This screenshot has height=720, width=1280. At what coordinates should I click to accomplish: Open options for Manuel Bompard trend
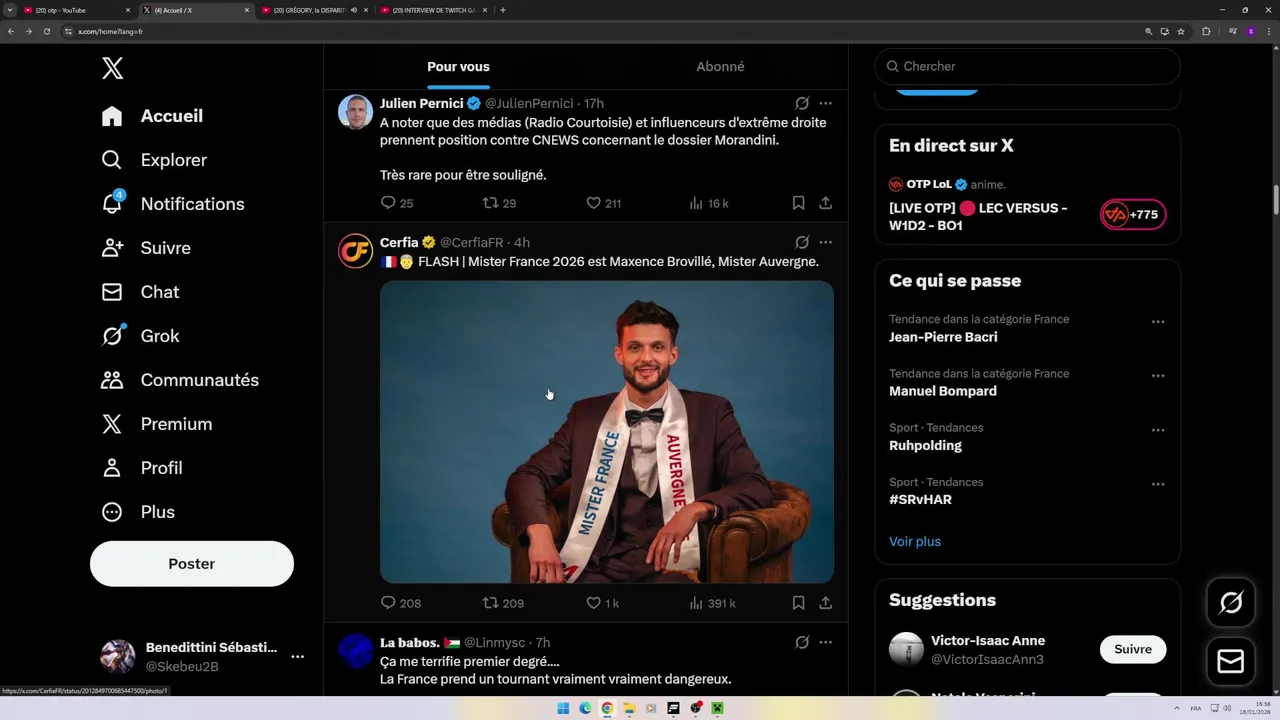coord(1157,376)
